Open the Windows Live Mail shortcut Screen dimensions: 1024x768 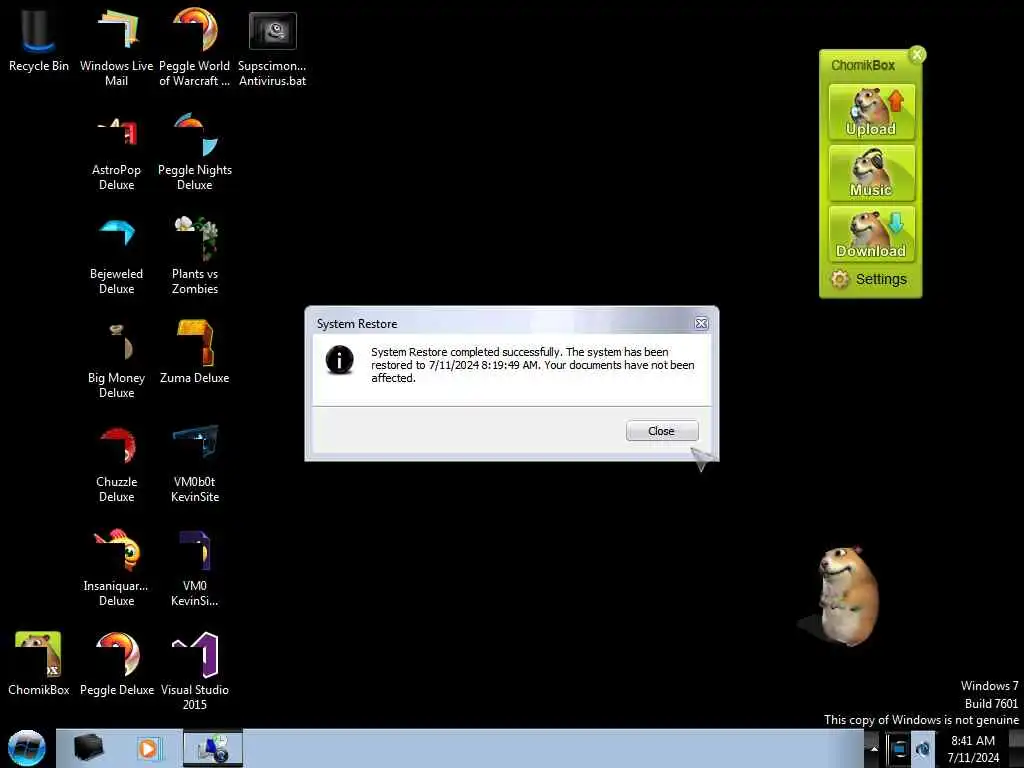[116, 46]
